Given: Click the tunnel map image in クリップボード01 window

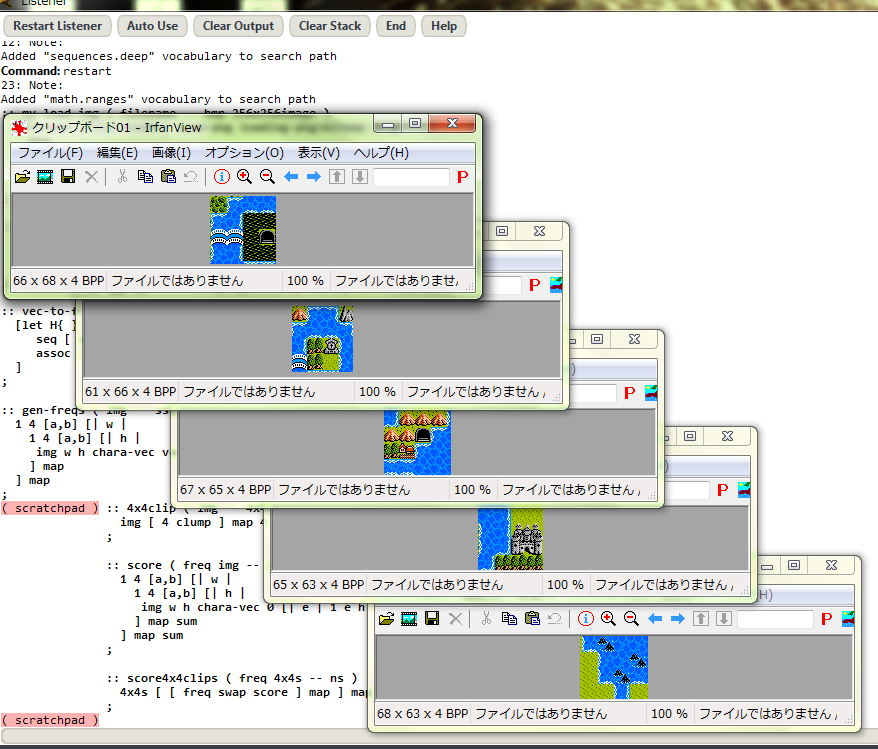Looking at the screenshot, I should 243,230.
